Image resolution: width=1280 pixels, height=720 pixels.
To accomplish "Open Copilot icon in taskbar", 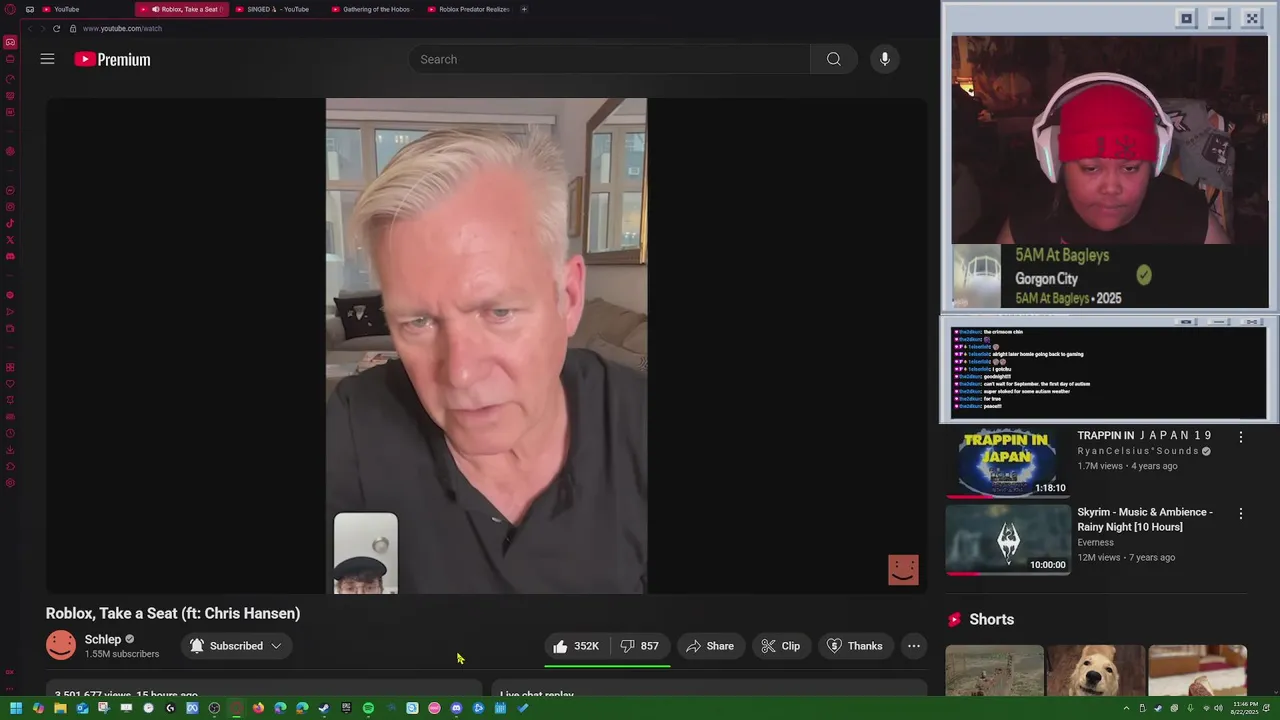I will [38, 708].
